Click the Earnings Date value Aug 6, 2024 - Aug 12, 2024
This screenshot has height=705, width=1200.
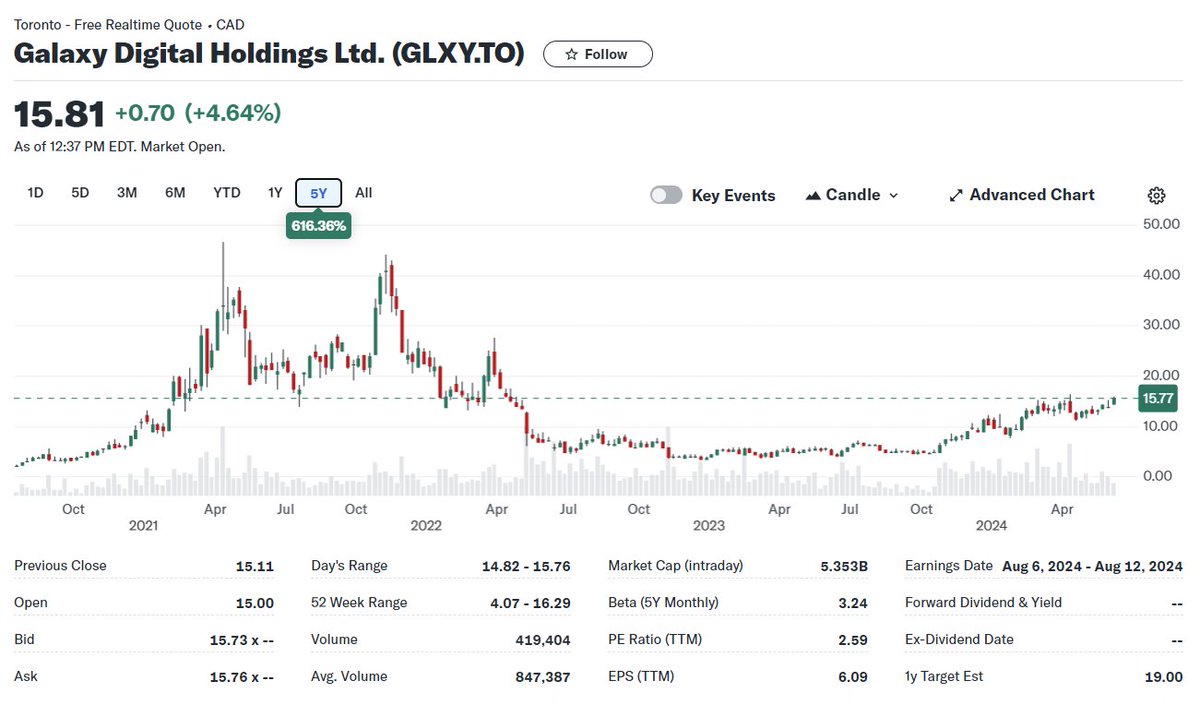click(x=1092, y=565)
